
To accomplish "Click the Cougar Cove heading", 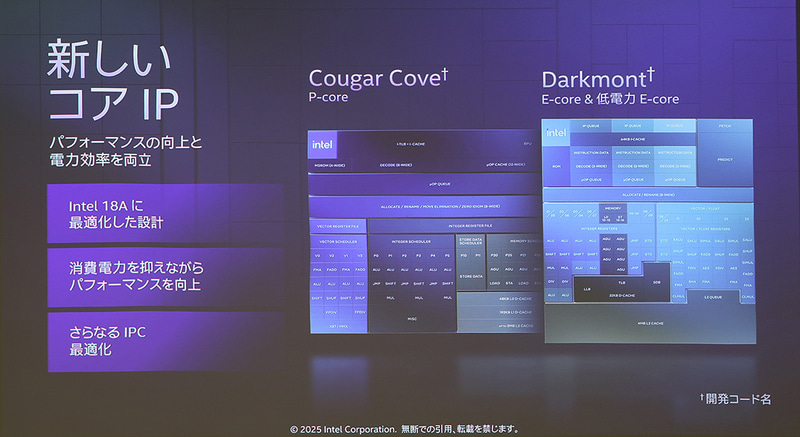I will [x=378, y=79].
